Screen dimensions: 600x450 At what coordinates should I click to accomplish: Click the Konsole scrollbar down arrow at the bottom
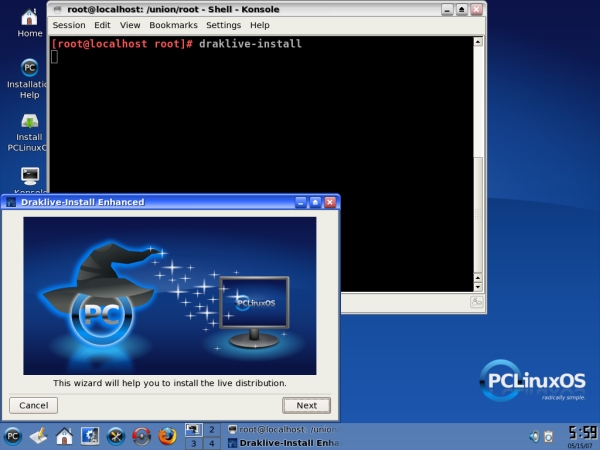[478, 287]
